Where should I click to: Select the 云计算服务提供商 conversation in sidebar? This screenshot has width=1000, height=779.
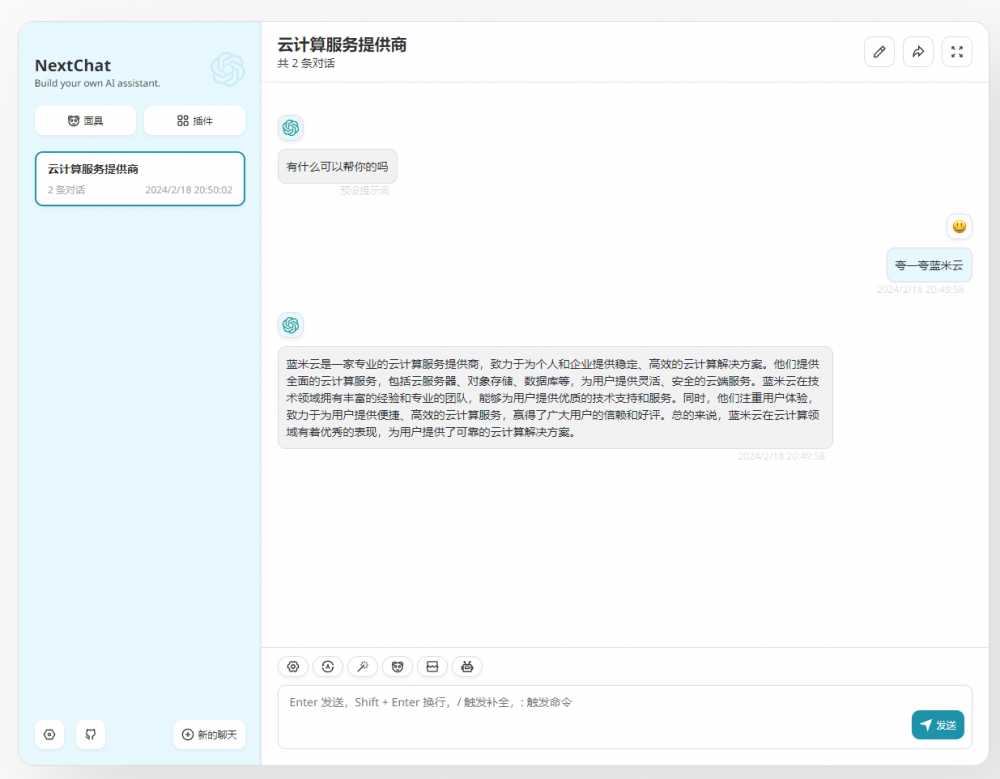coord(140,179)
